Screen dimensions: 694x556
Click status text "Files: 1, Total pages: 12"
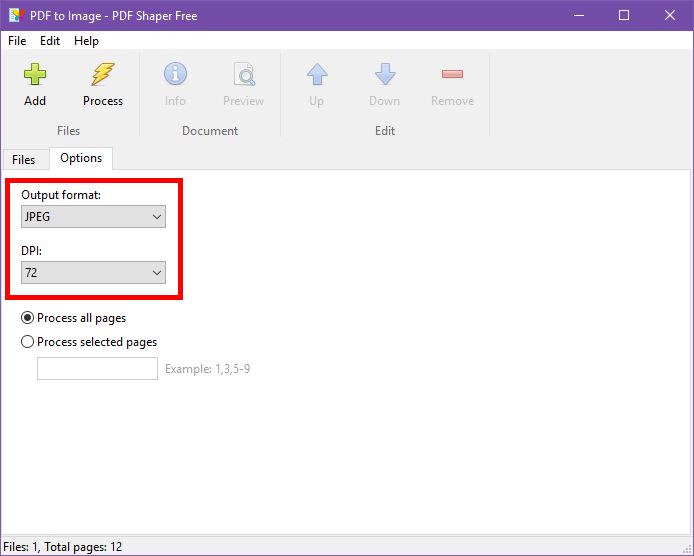point(62,547)
